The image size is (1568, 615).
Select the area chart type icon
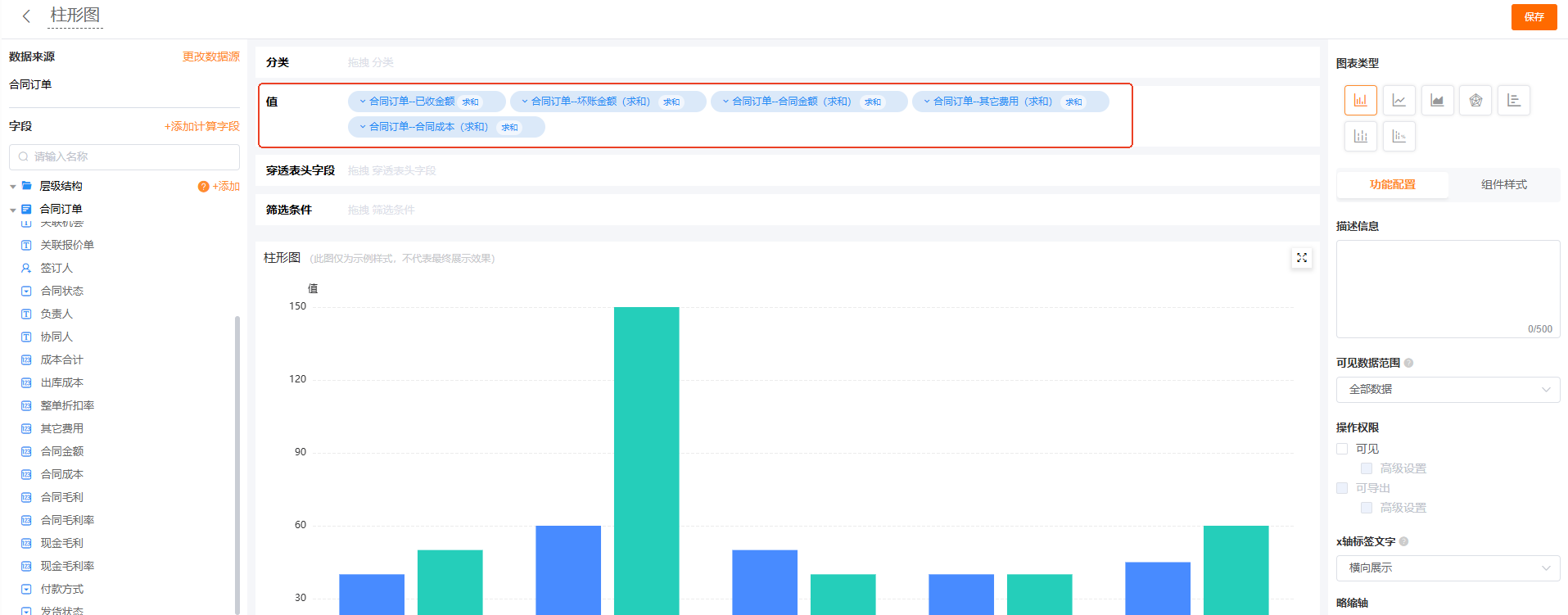(1437, 101)
